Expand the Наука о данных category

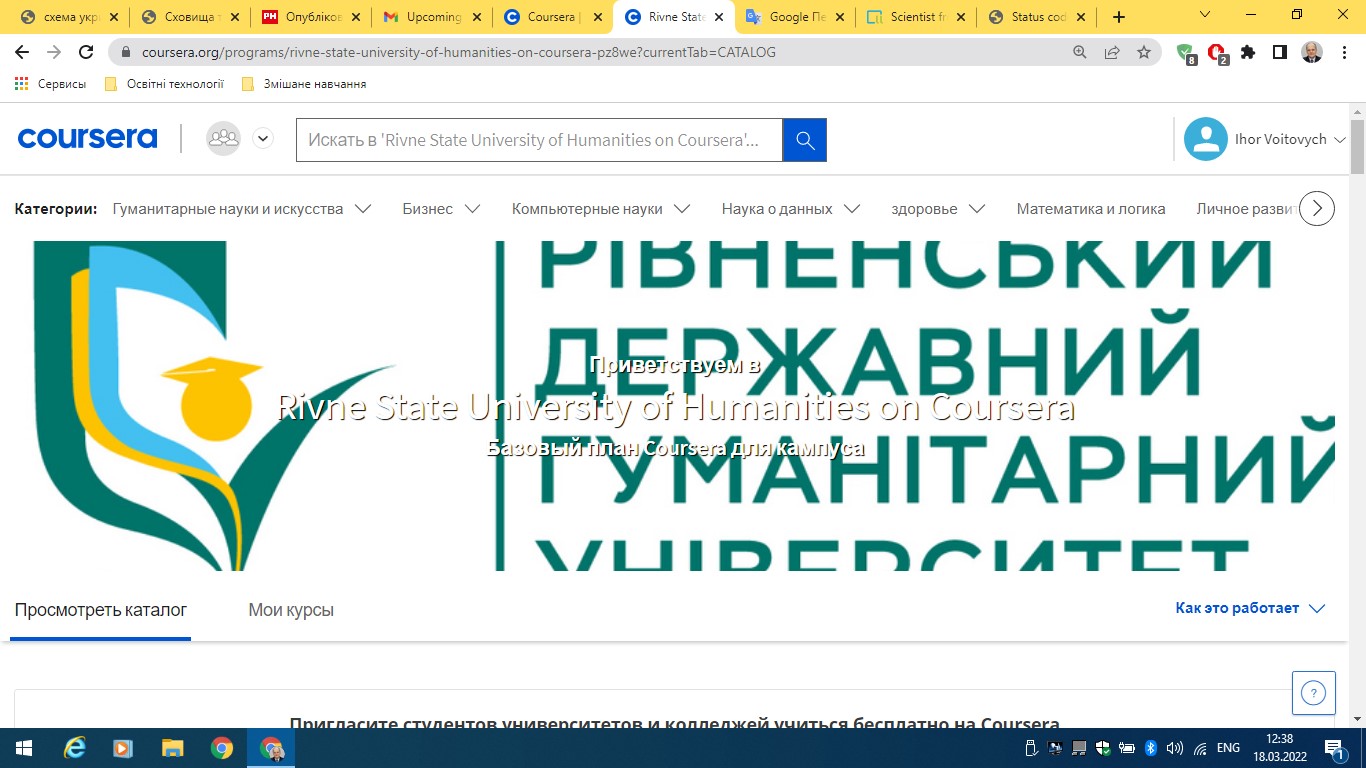pyautogui.click(x=791, y=209)
